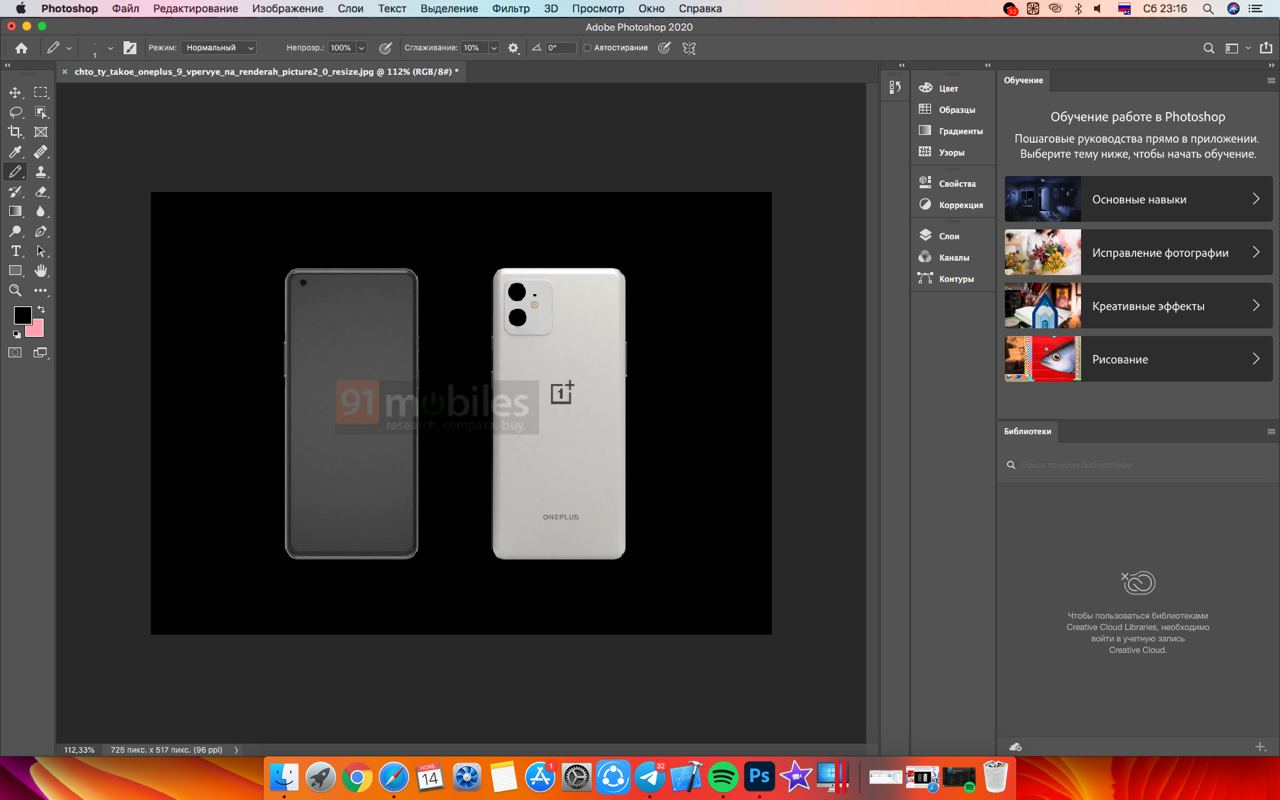Open the Контуры paths panel
This screenshot has height=800, width=1280.
tap(945, 278)
